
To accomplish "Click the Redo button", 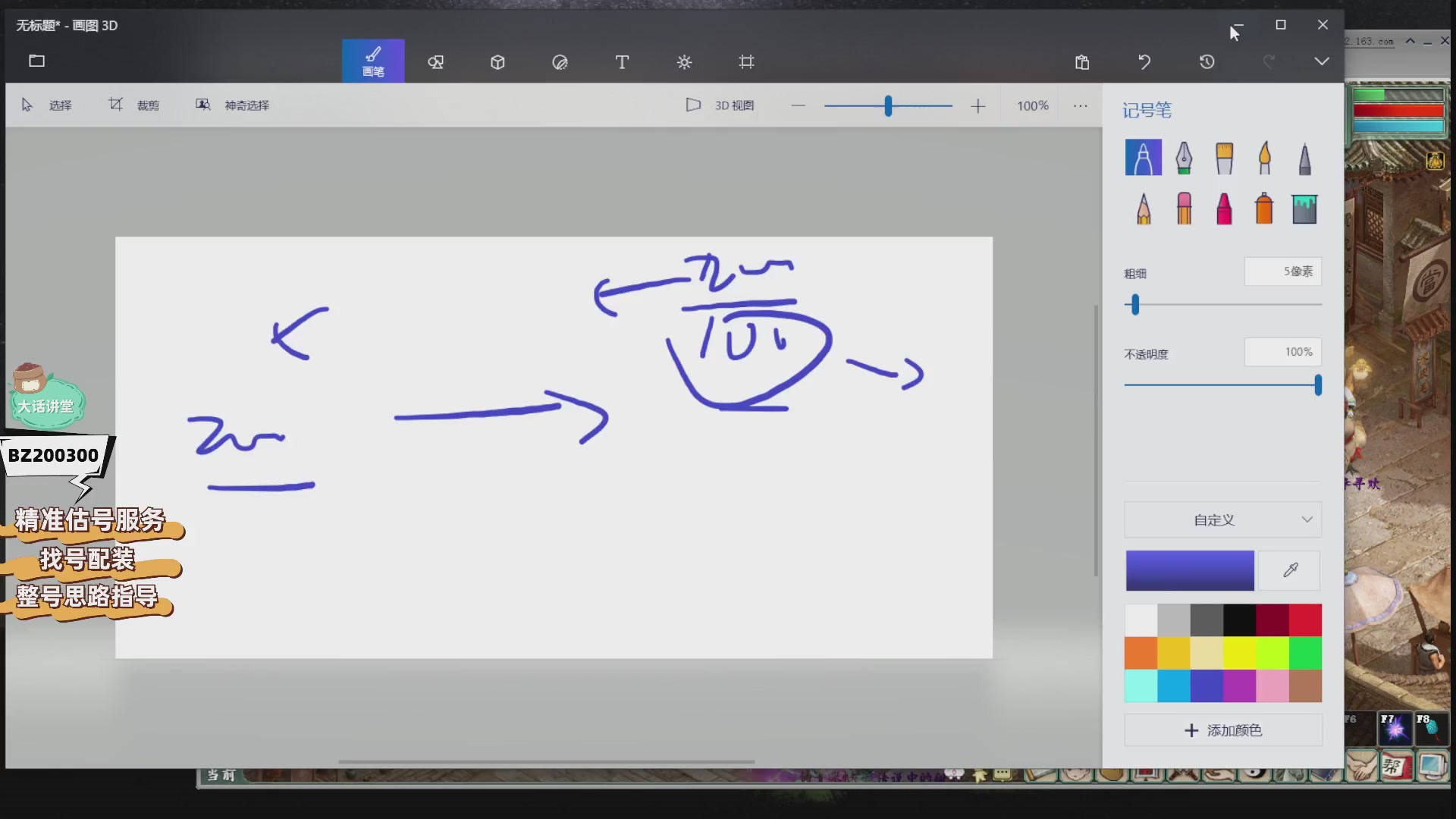I will (1267, 61).
